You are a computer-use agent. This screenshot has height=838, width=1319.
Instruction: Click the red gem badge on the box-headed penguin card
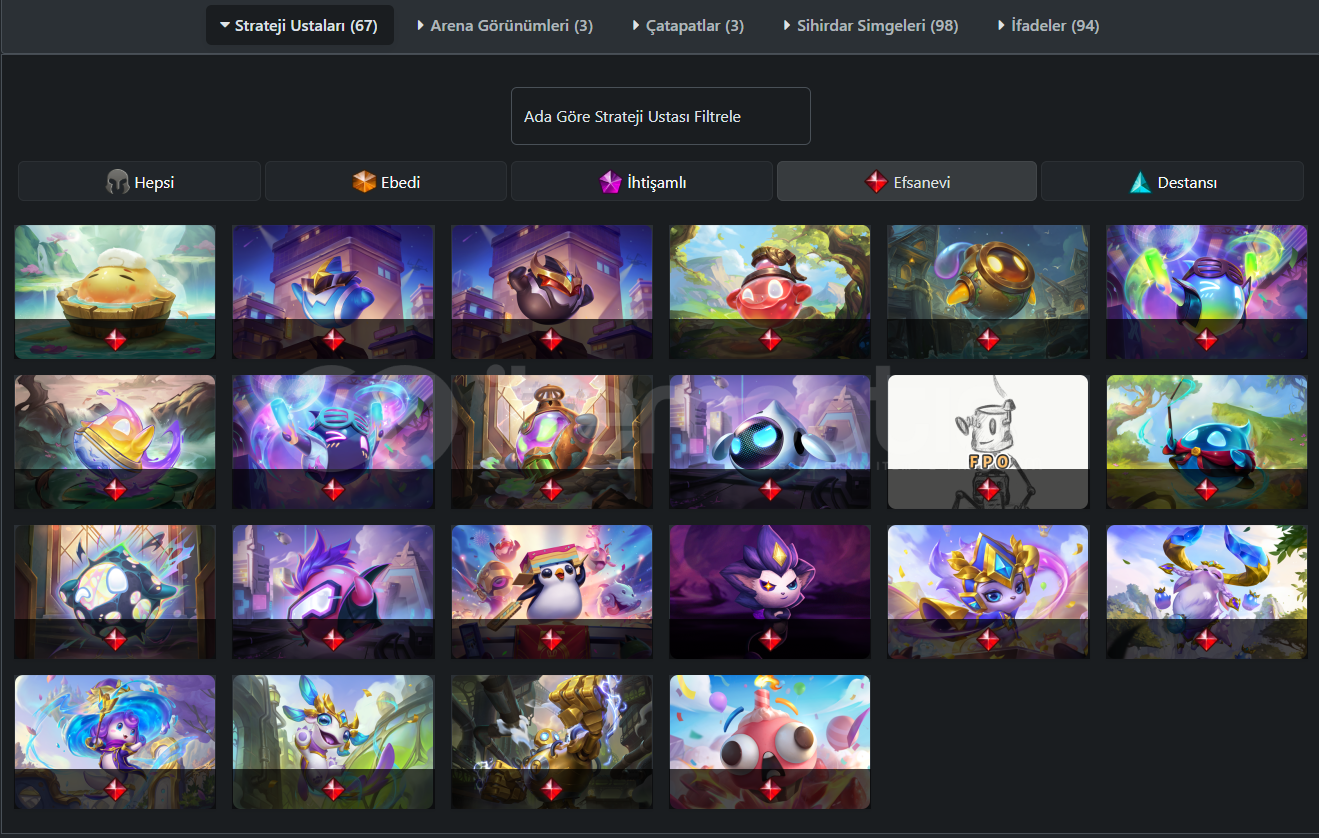click(x=552, y=640)
